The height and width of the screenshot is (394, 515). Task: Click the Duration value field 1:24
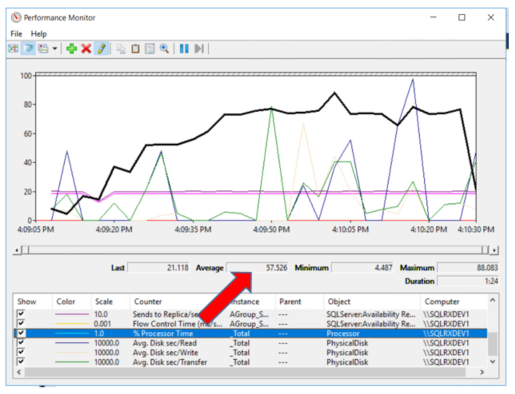click(x=468, y=281)
